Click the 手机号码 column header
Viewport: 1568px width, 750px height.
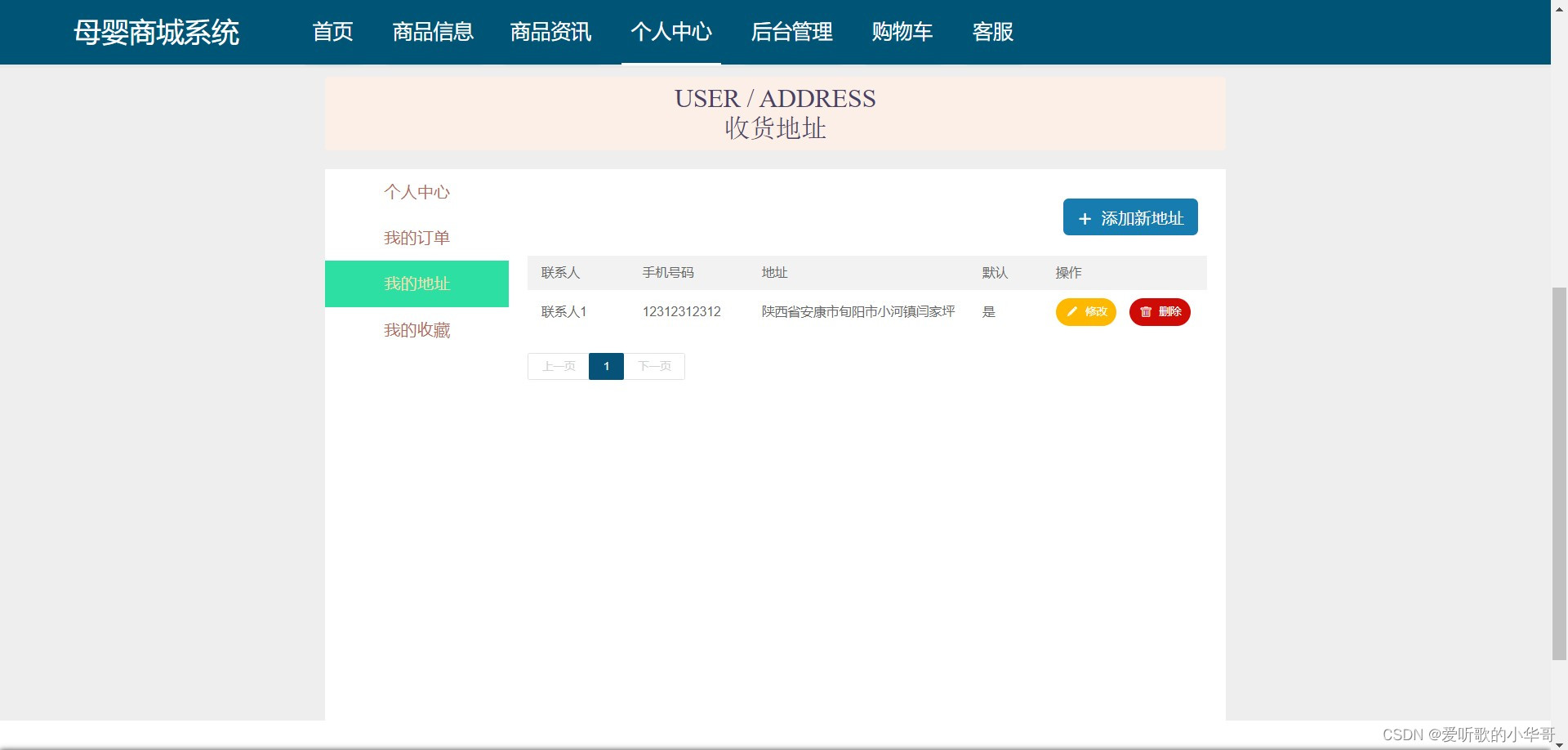click(x=668, y=273)
